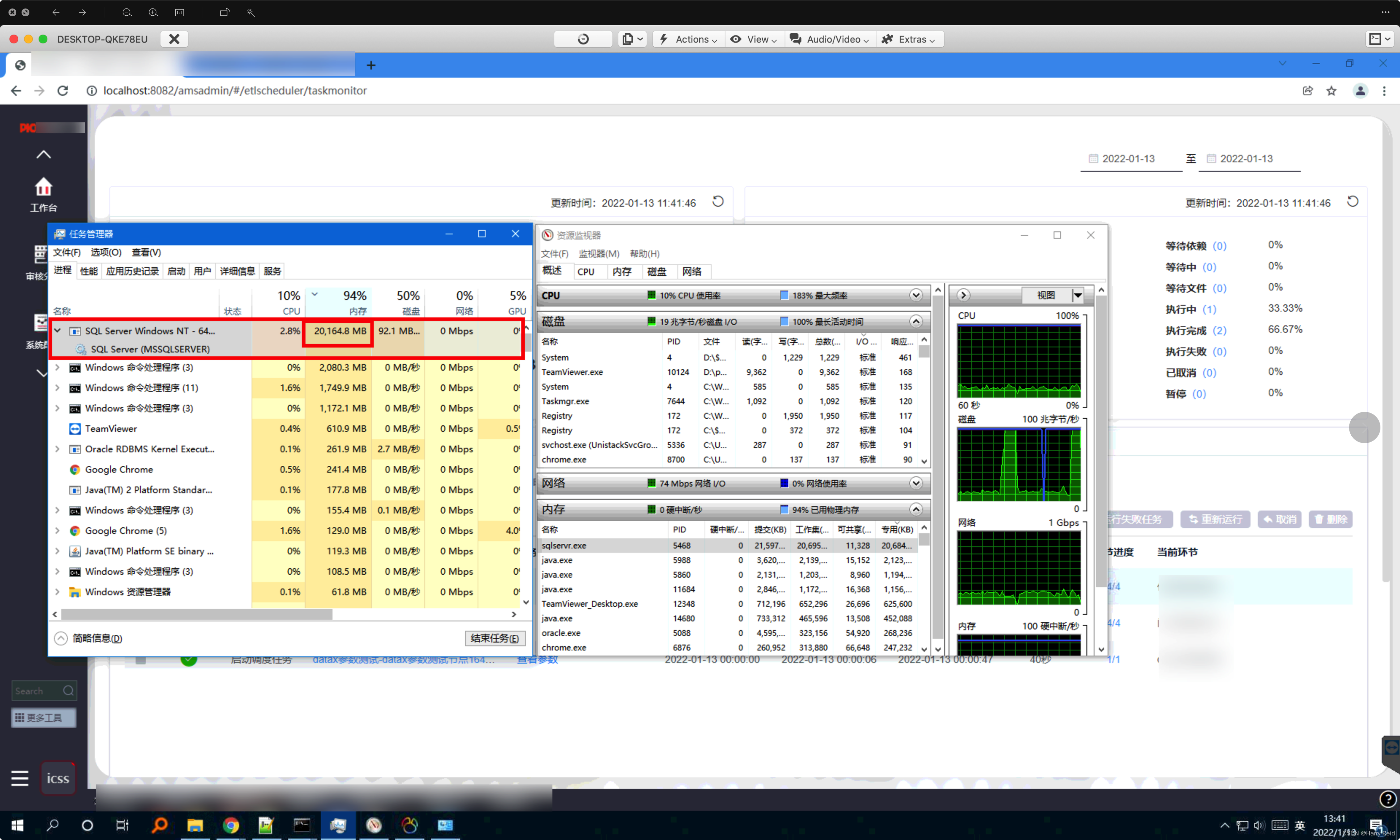Viewport: 1400px width, 840px height.
Task: Collapse the SQL Server Windows NT process group
Action: click(x=57, y=331)
